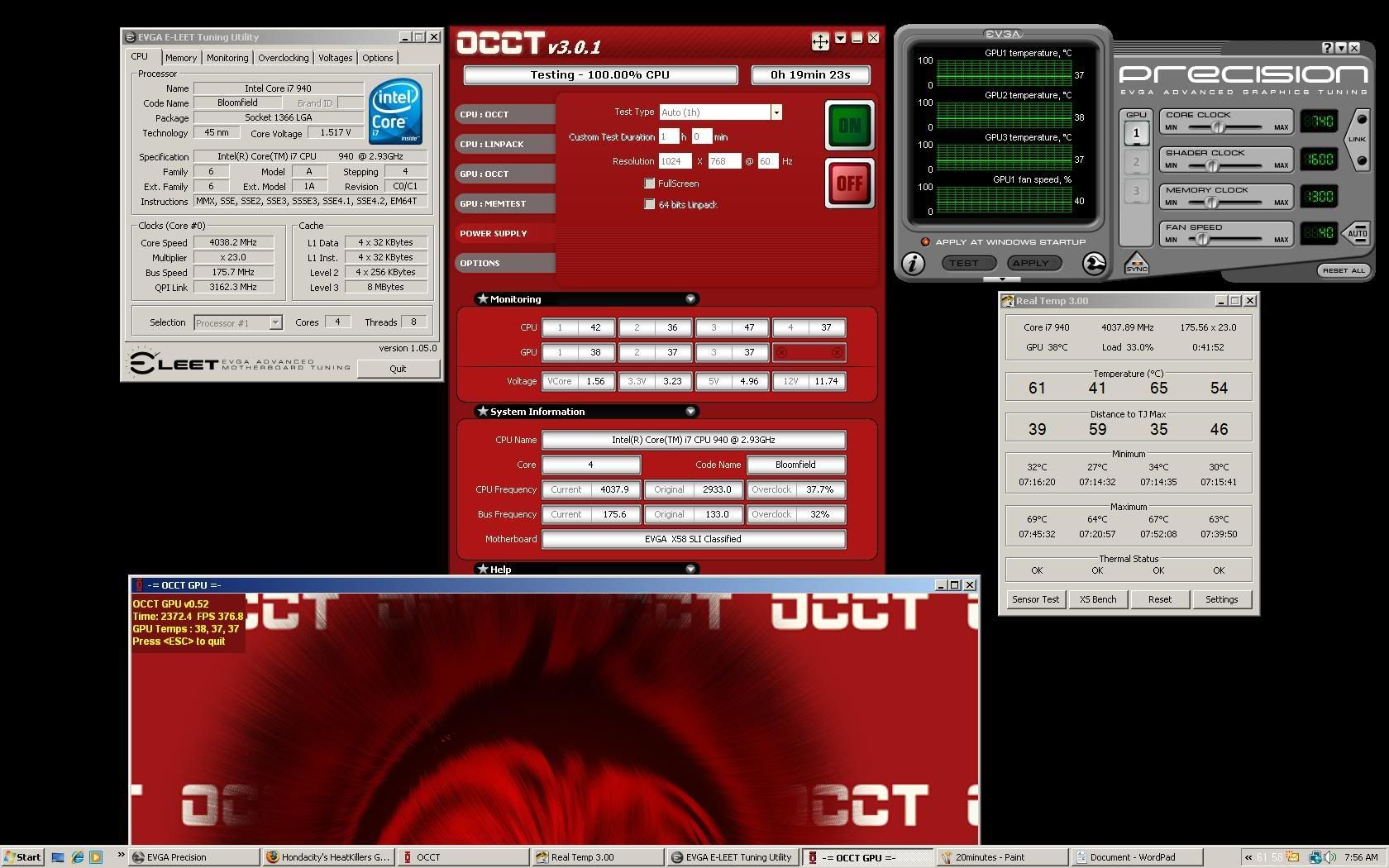Image resolution: width=1389 pixels, height=868 pixels.
Task: Enable the FullScreen checkbox
Action: click(650, 184)
